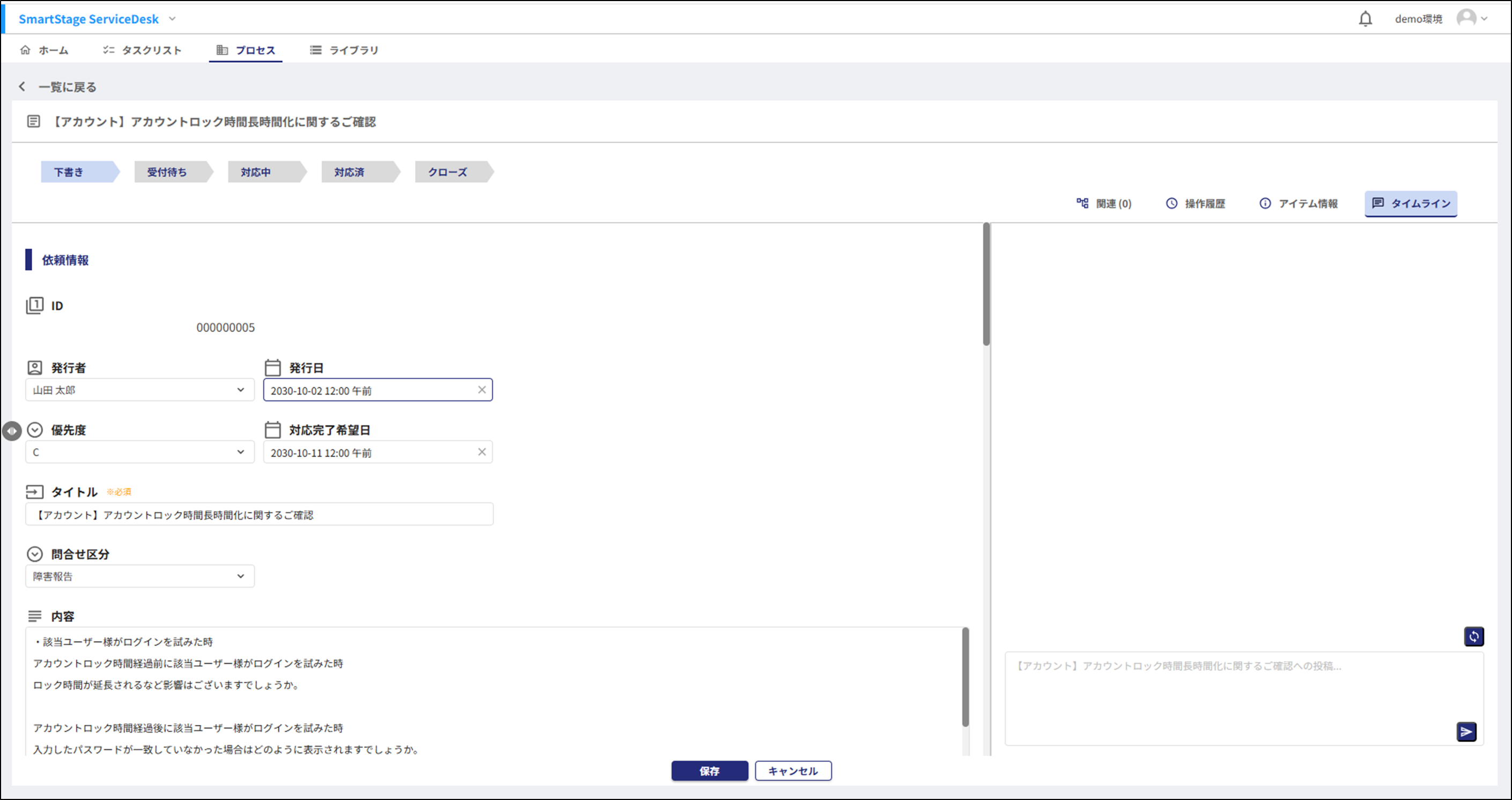Refresh the timeline feed
Image resolution: width=1512 pixels, height=800 pixels.
click(x=1474, y=635)
